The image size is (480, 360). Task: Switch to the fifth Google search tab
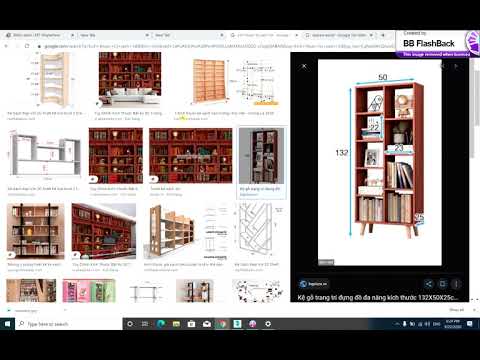pos(338,35)
